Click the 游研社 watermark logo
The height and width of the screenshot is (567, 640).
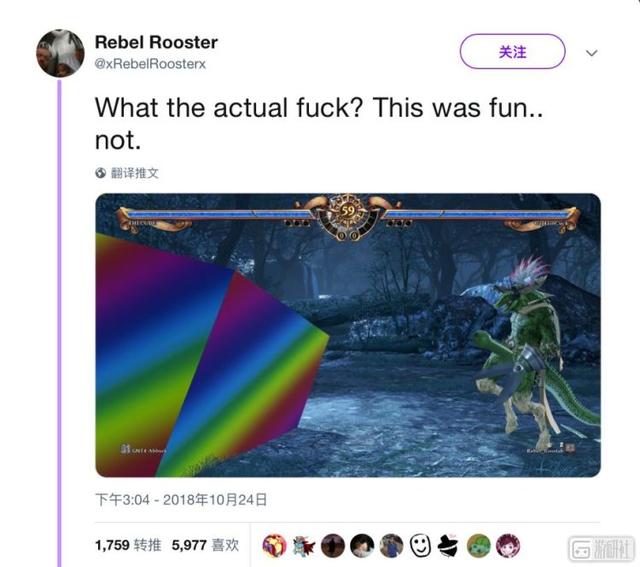coord(602,548)
